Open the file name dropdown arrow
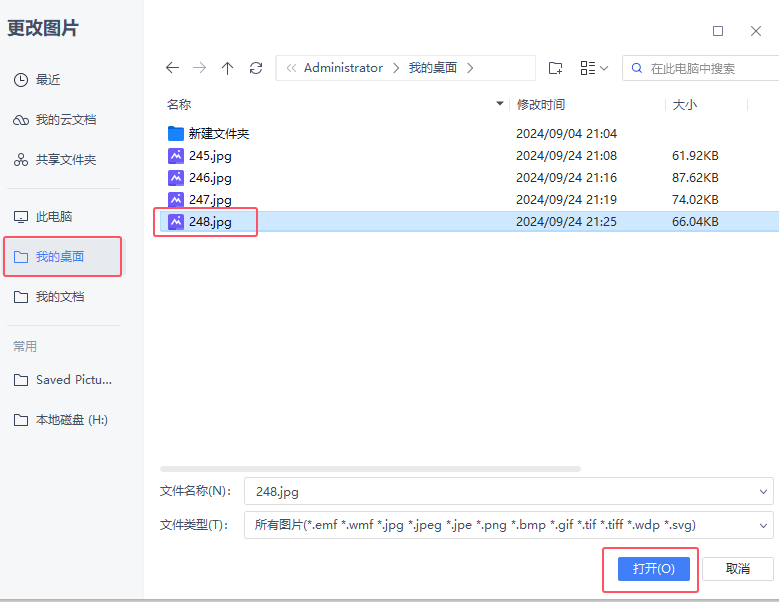The height and width of the screenshot is (602, 779). [x=763, y=492]
